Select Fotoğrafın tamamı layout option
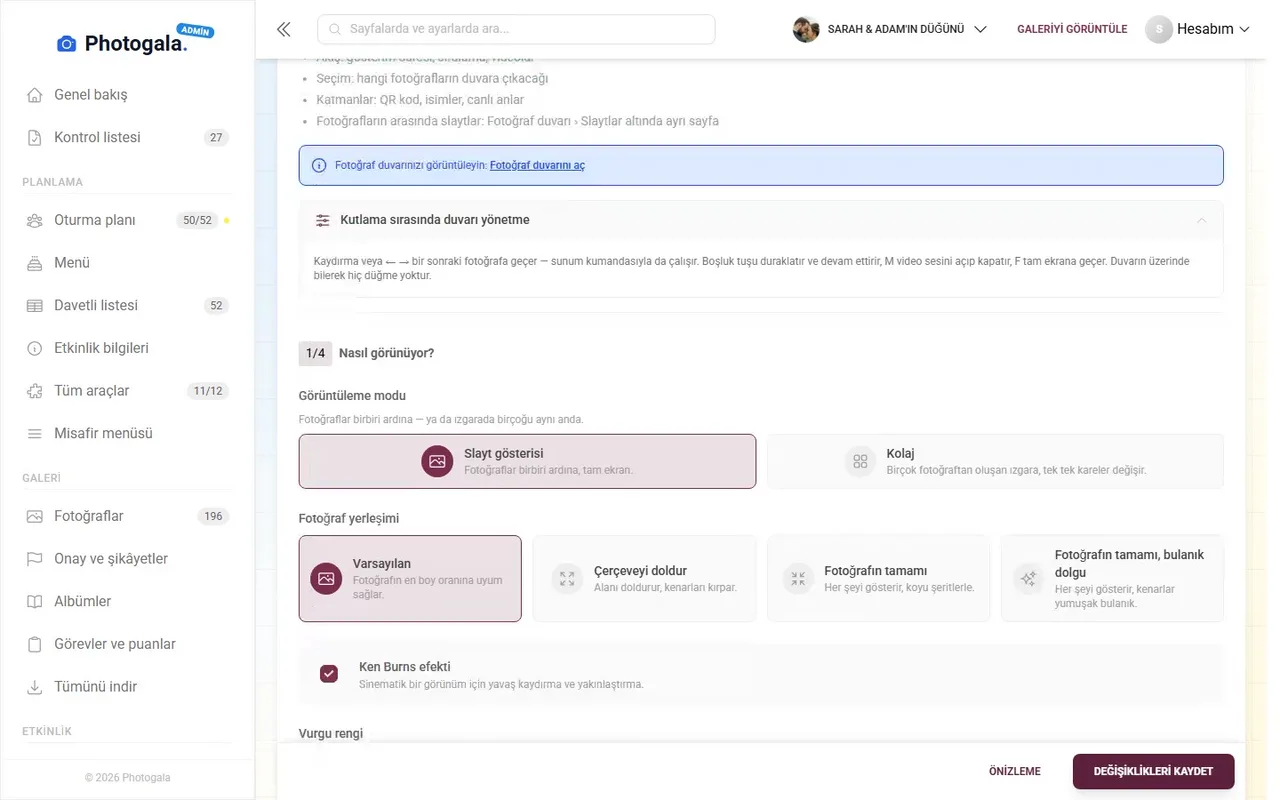 tap(878, 579)
